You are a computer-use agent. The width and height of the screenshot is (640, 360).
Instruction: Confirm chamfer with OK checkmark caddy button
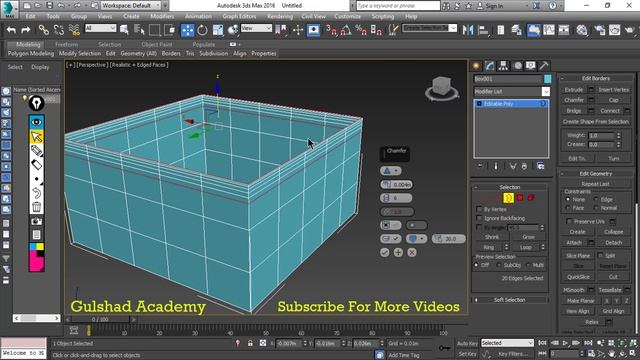[x=384, y=253]
